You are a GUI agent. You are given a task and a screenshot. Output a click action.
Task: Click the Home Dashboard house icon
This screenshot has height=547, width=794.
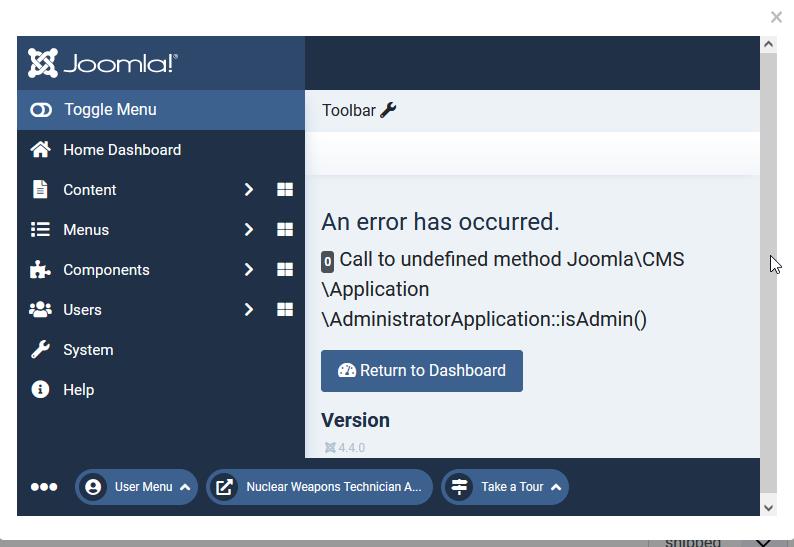click(x=41, y=149)
